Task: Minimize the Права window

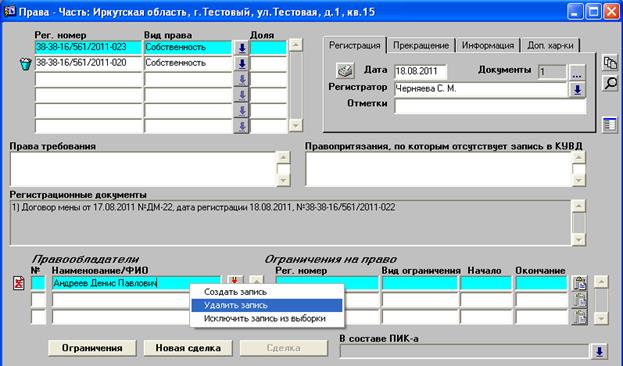Action: (575, 12)
